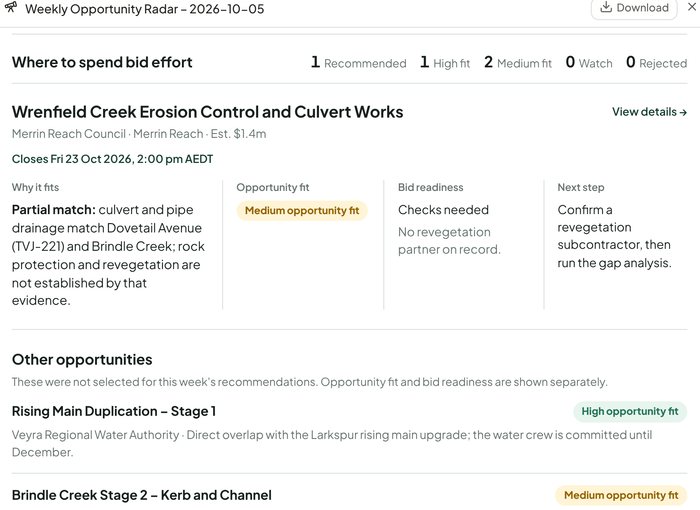Click the Medium opportunity fit badge for Wrenfield
Screen dimensions: 700x510
click(x=302, y=210)
